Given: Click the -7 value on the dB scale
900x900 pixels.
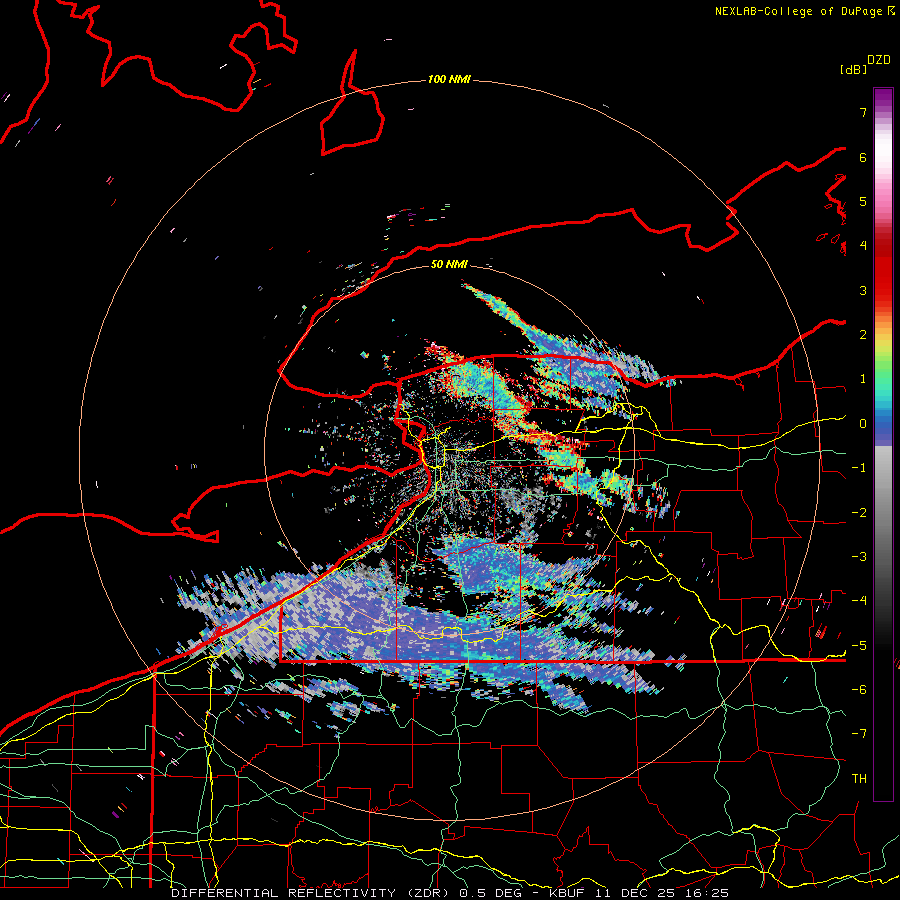Looking at the screenshot, I should [859, 734].
